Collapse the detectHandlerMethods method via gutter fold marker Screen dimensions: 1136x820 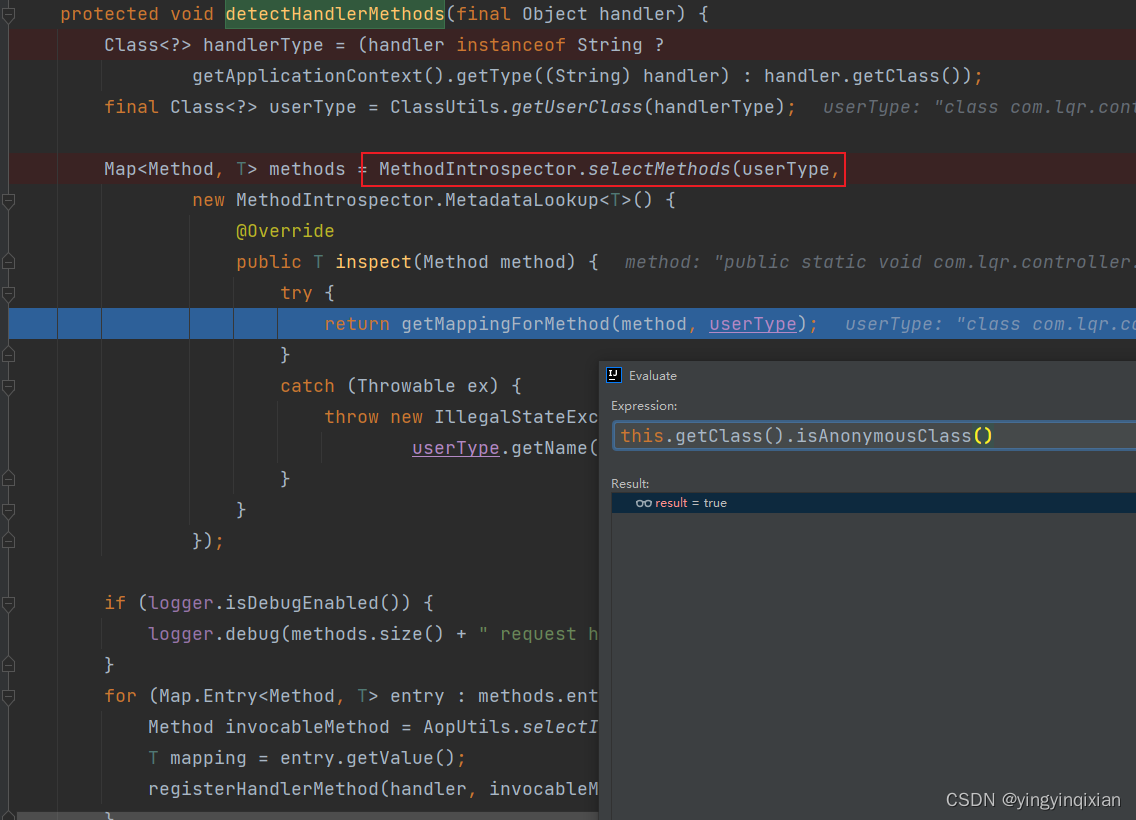(9, 14)
